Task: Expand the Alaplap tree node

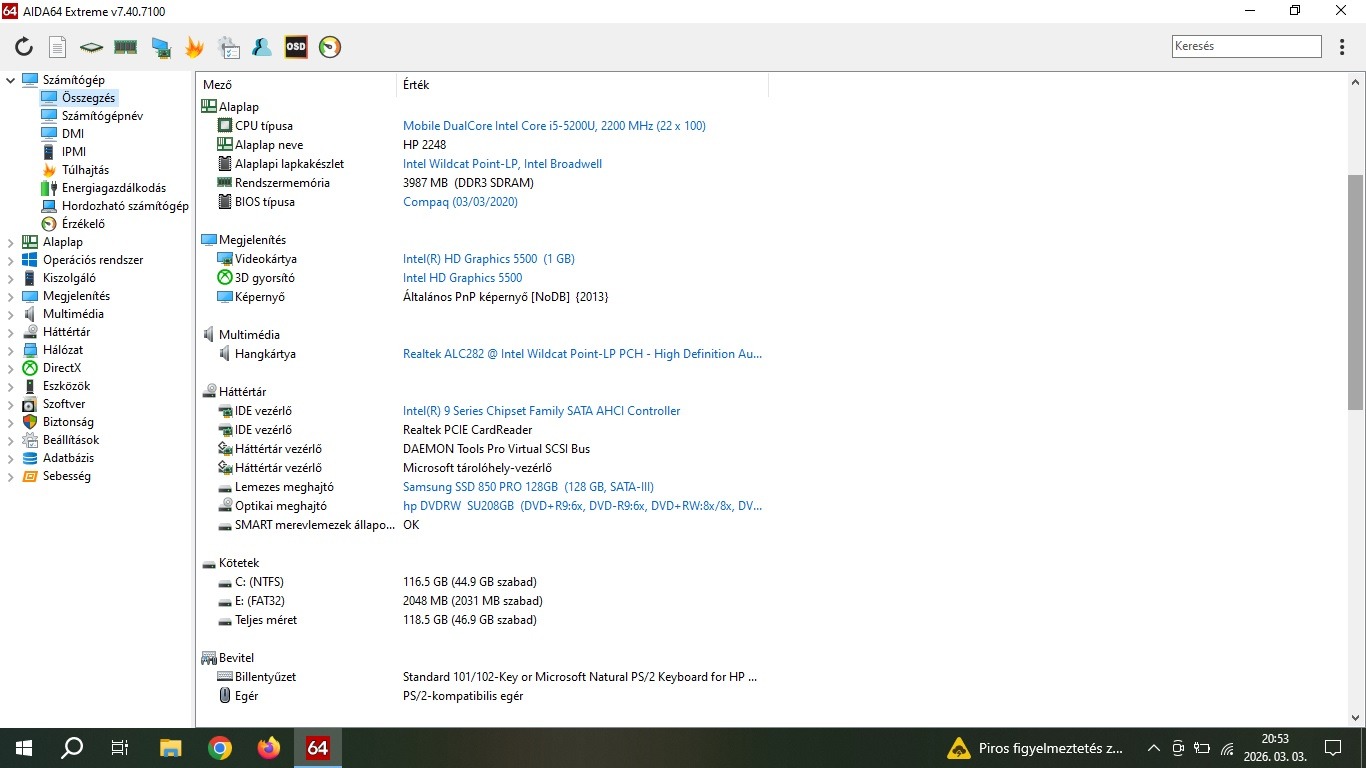Action: 11,242
